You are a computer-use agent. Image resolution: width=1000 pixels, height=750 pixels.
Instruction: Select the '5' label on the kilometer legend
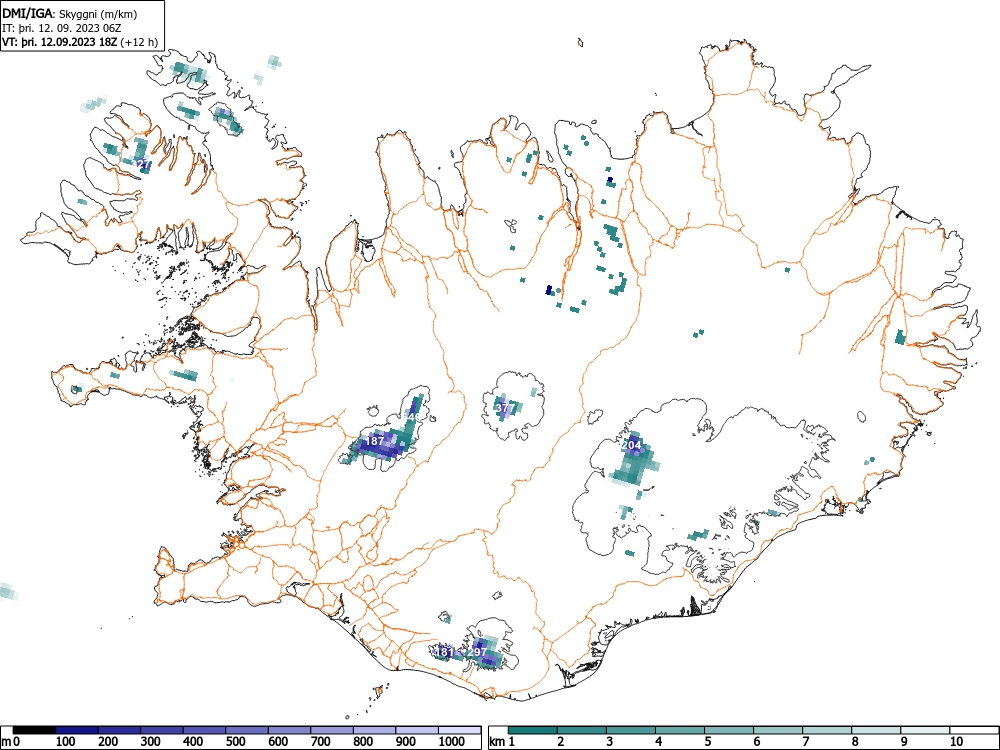[708, 742]
